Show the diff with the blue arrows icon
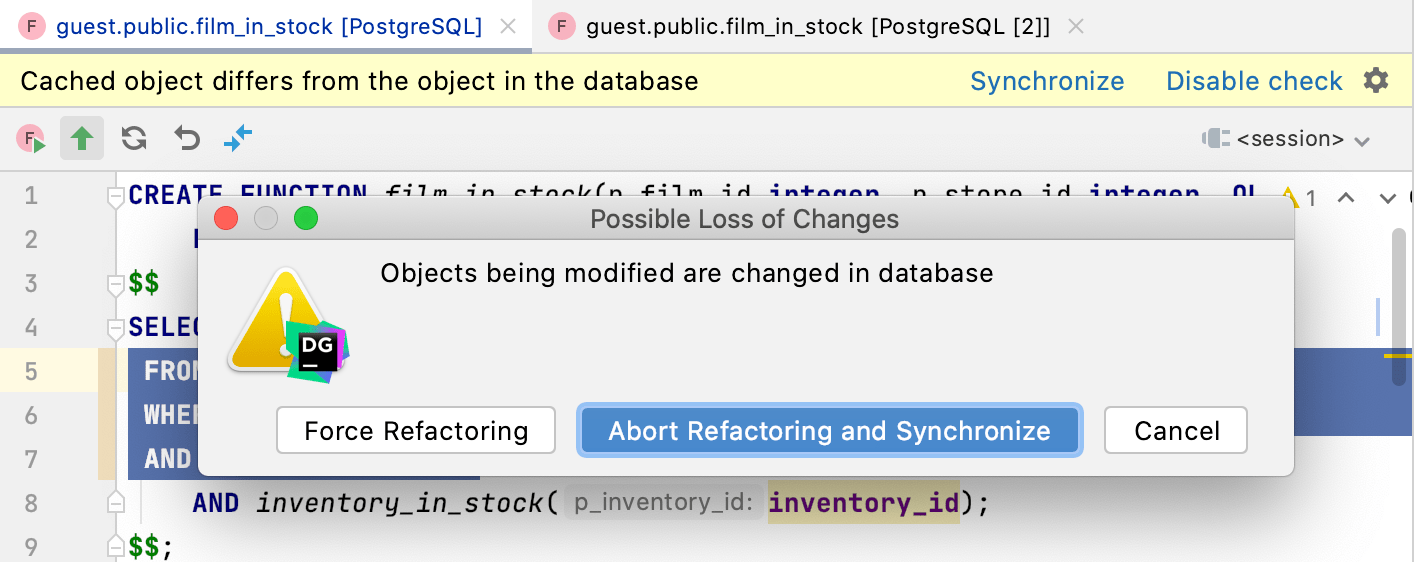The width and height of the screenshot is (1414, 562). tap(238, 138)
